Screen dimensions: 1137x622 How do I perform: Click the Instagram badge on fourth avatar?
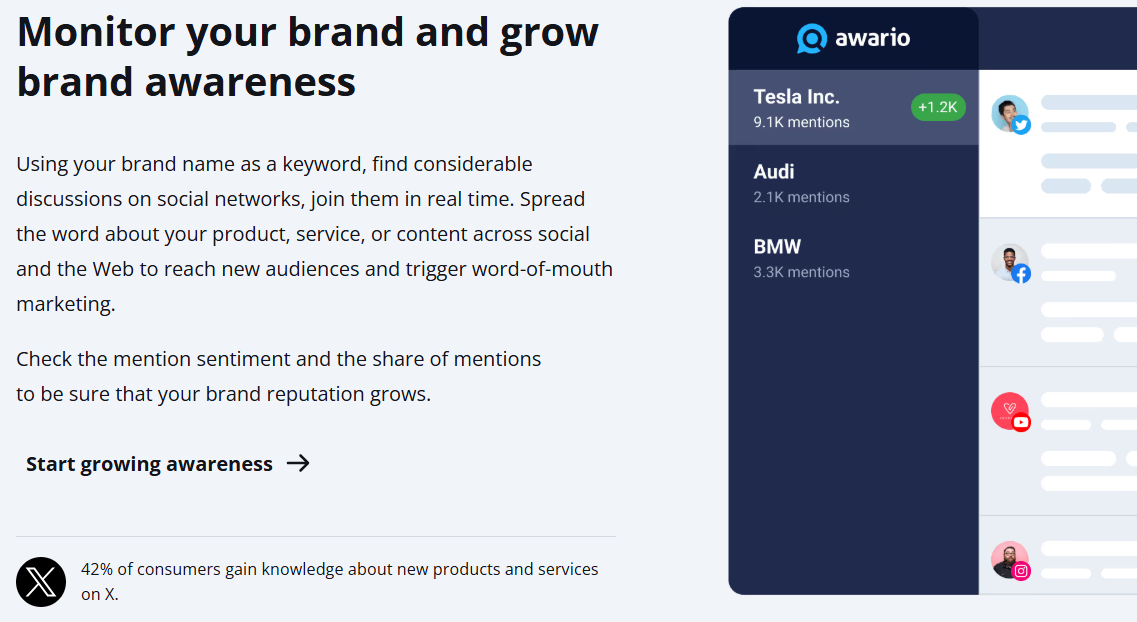(x=1022, y=571)
